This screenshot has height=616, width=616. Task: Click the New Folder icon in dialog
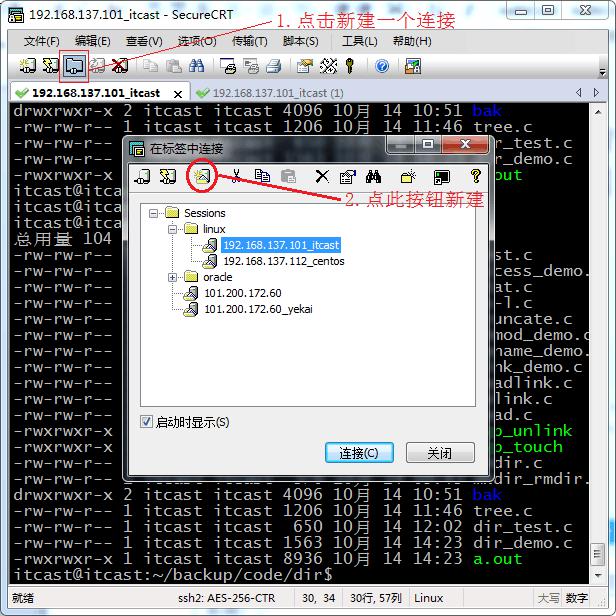tap(408, 176)
